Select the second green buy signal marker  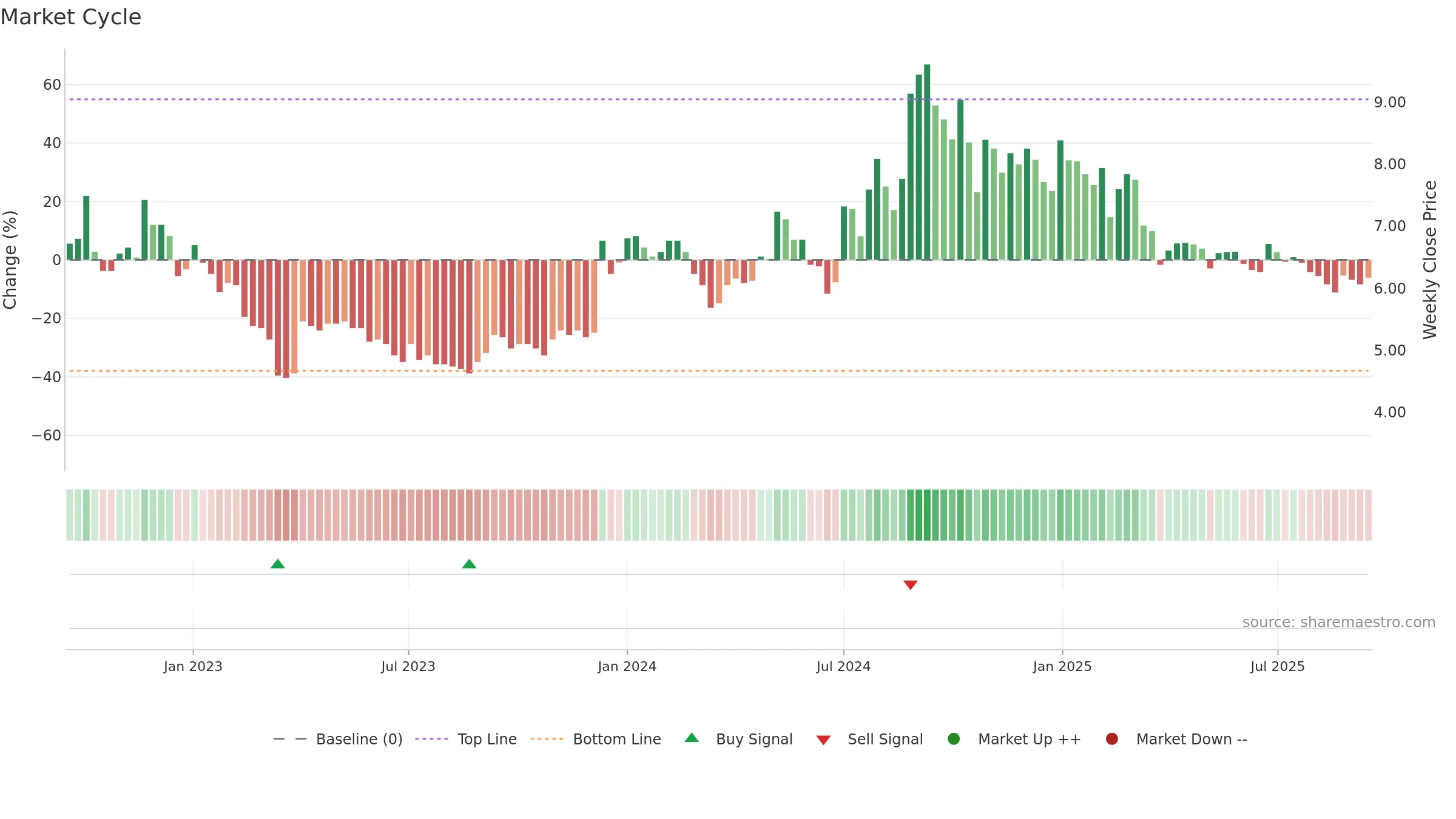(469, 564)
